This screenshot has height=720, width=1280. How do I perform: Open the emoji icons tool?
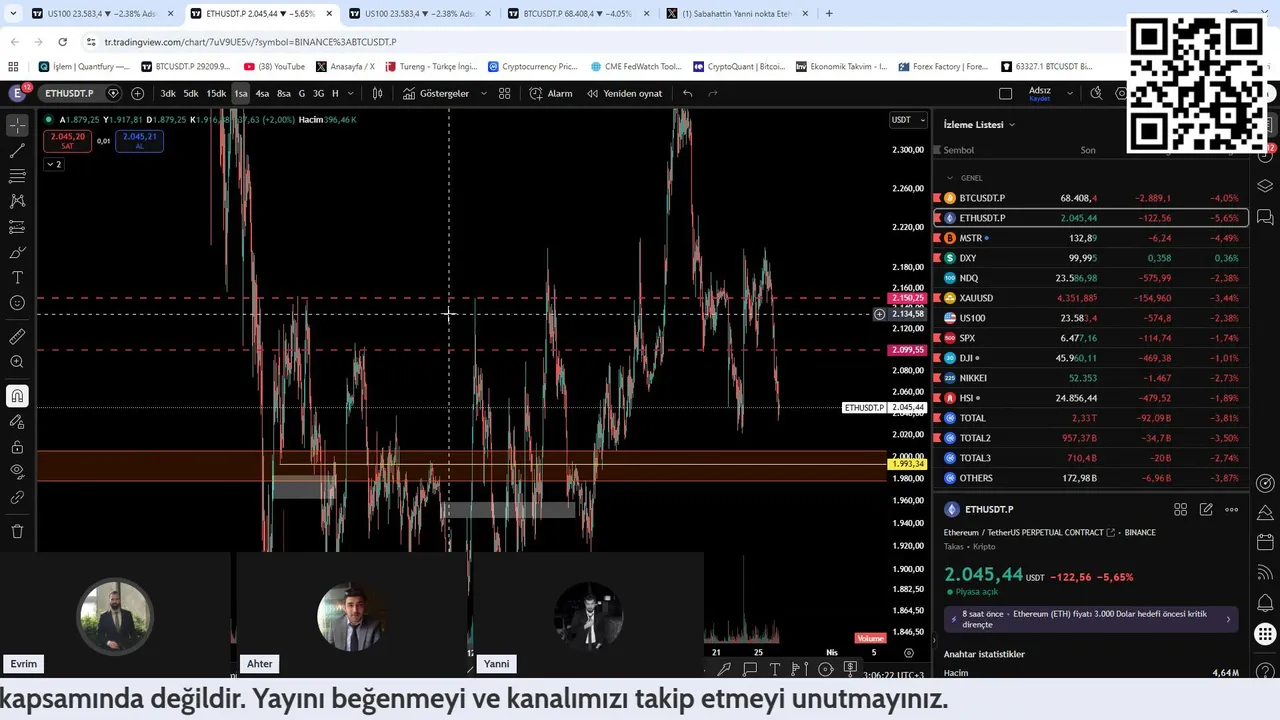click(17, 302)
